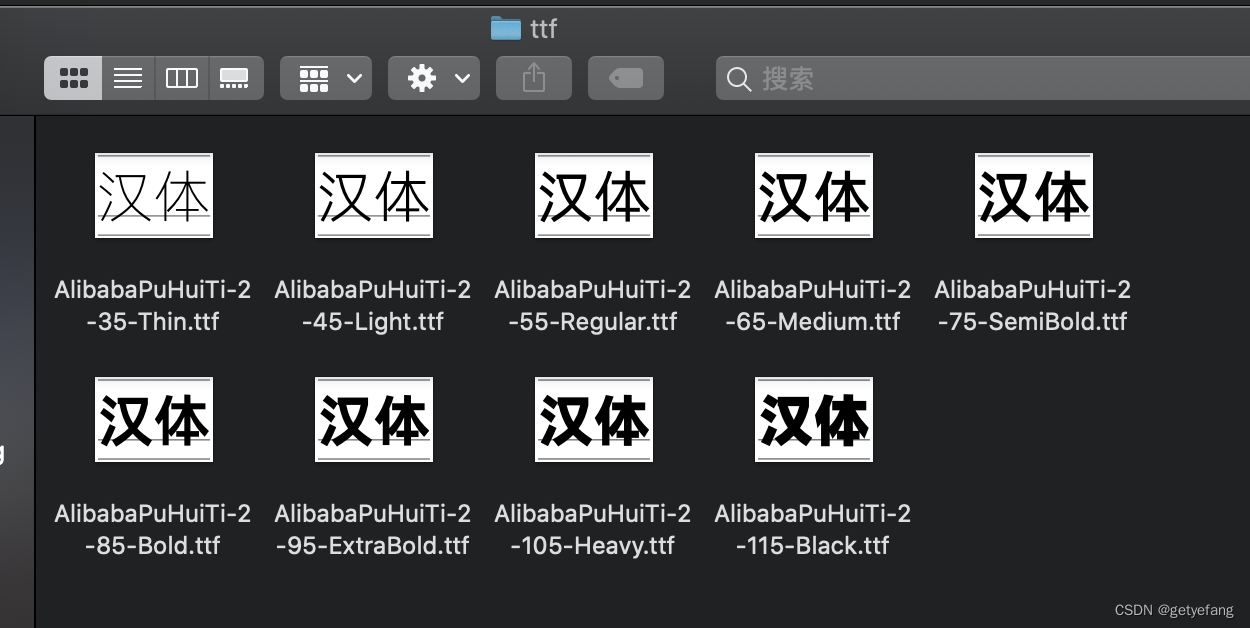Select the 35-Thin font thumbnail

[x=154, y=195]
